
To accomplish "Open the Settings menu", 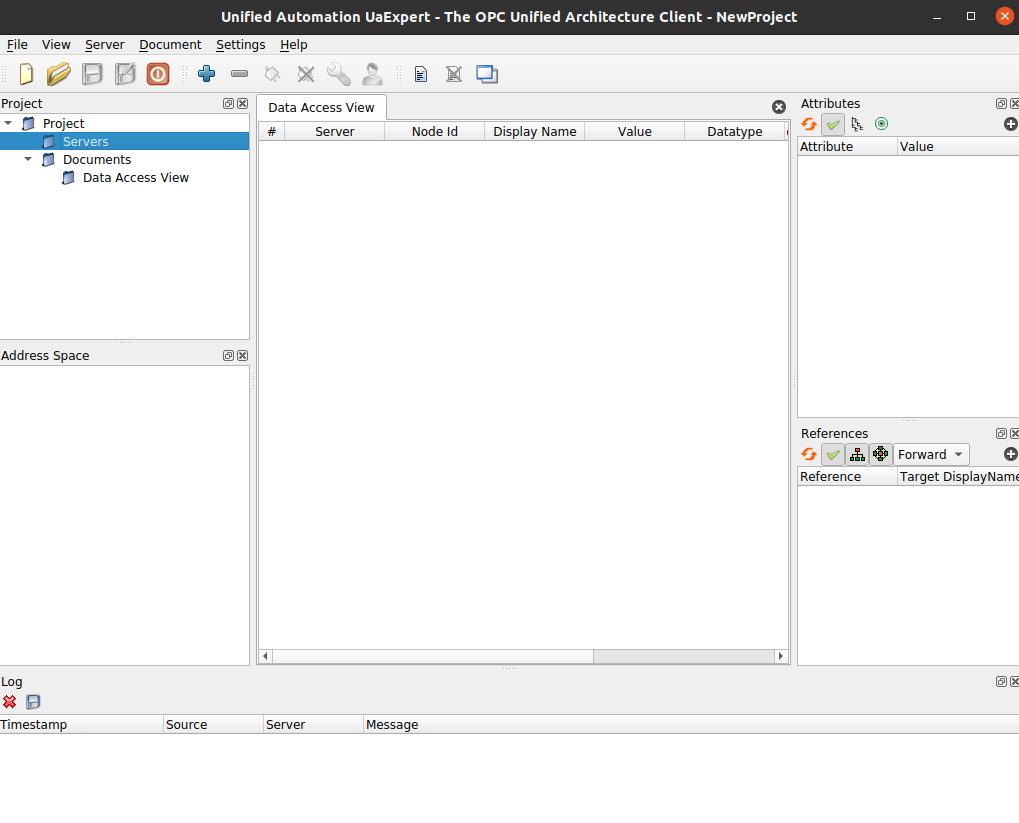I will [240, 45].
